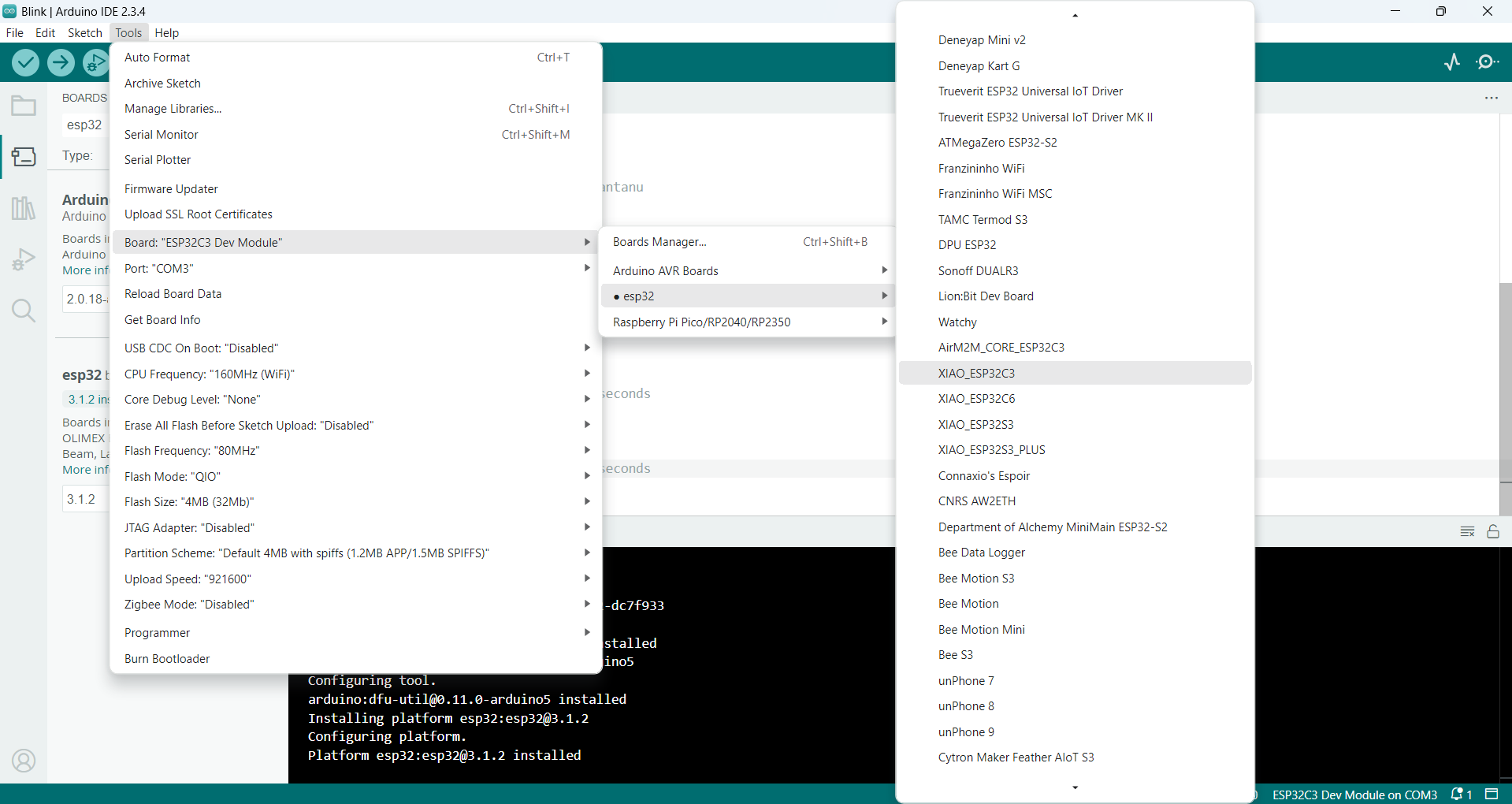Open the Search sidebar icon

coord(24,311)
